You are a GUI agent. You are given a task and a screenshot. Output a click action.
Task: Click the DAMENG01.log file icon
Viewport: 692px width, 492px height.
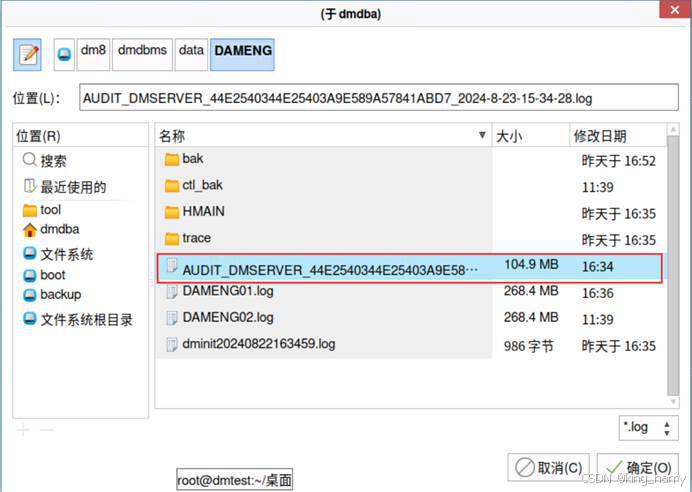[x=172, y=292]
